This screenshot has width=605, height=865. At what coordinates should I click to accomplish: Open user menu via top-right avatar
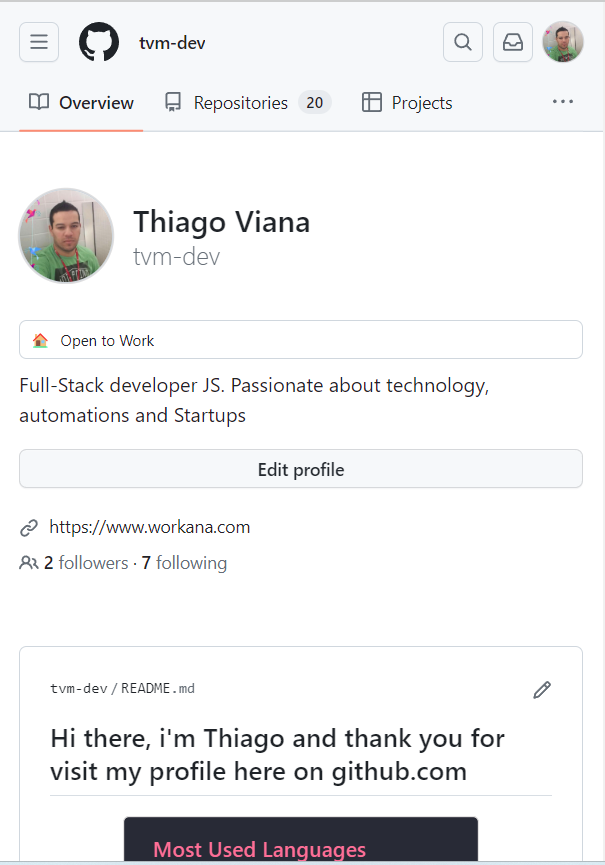tap(563, 42)
